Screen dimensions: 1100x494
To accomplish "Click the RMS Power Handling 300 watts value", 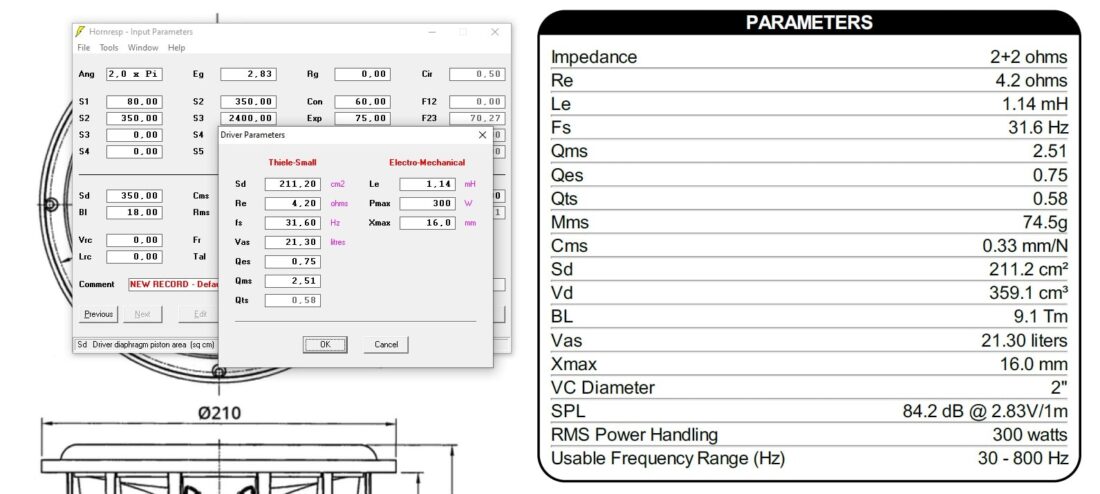I will pyautogui.click(x=1030, y=435).
